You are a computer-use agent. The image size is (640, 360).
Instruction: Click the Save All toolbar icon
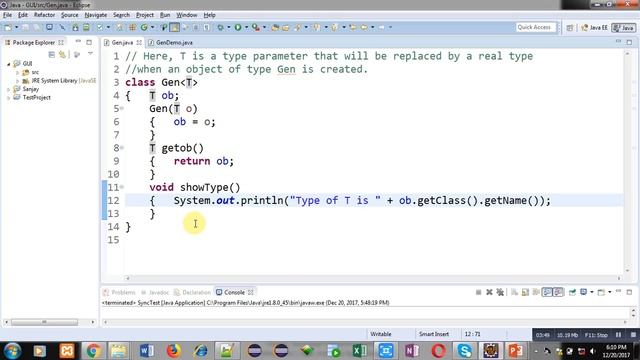(x=37, y=27)
